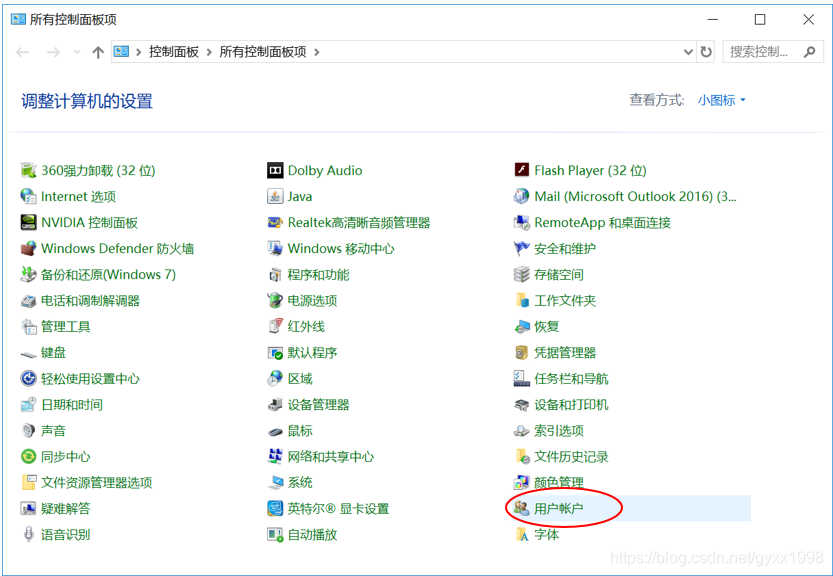This screenshot has height=576, width=833.
Task: Open Windows Defender 防火墙 icon
Action: point(28,249)
